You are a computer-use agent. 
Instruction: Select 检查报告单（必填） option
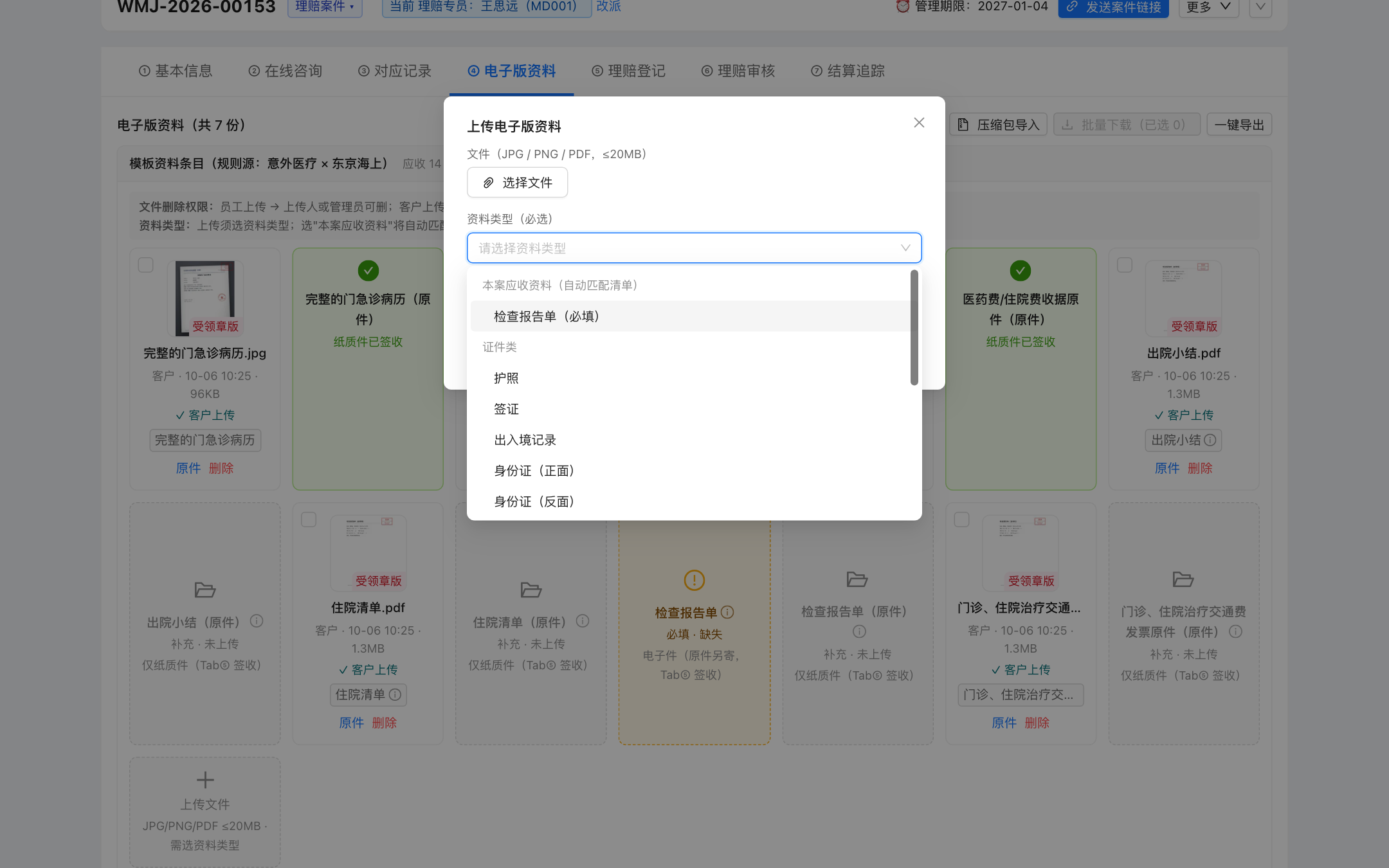(691, 316)
